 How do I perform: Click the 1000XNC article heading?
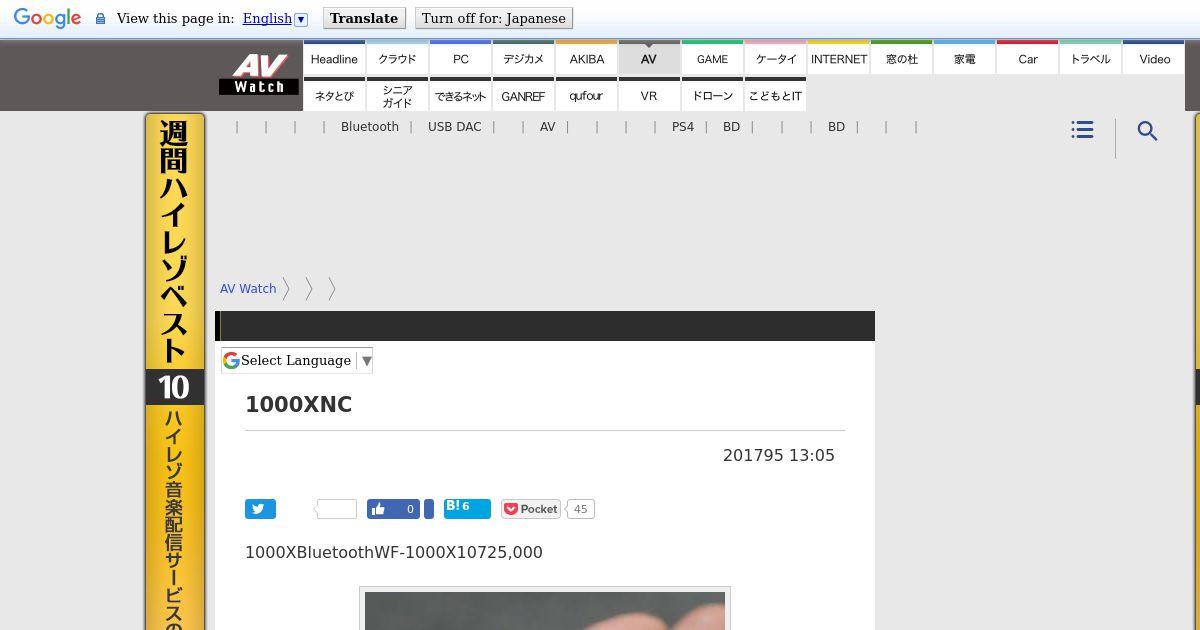coord(299,405)
